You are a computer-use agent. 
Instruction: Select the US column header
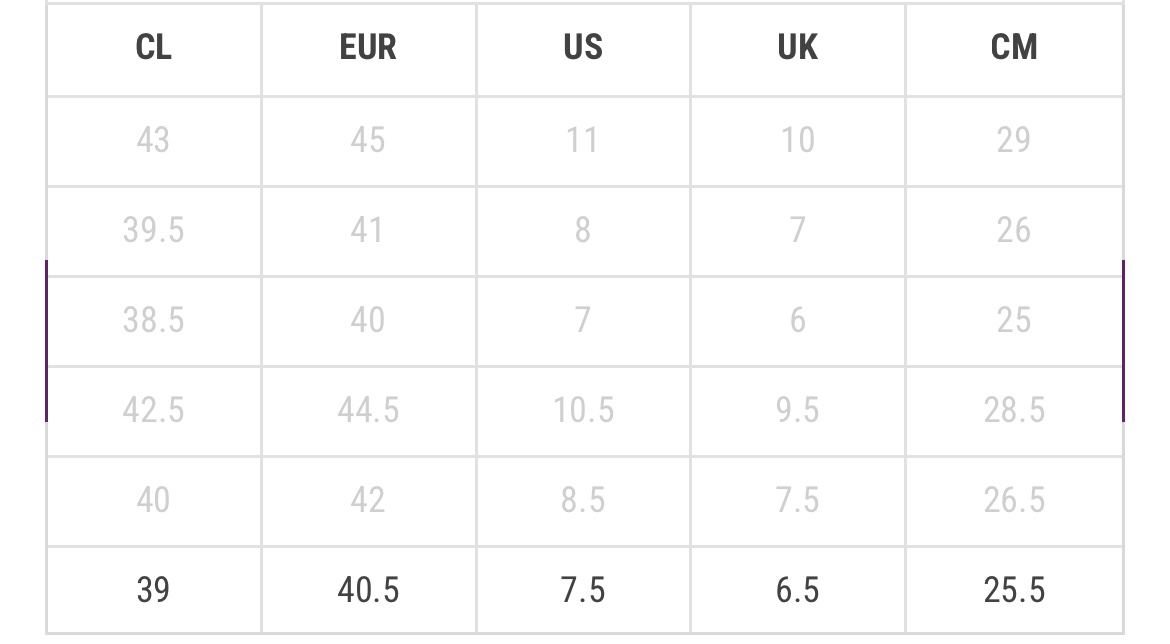[583, 48]
